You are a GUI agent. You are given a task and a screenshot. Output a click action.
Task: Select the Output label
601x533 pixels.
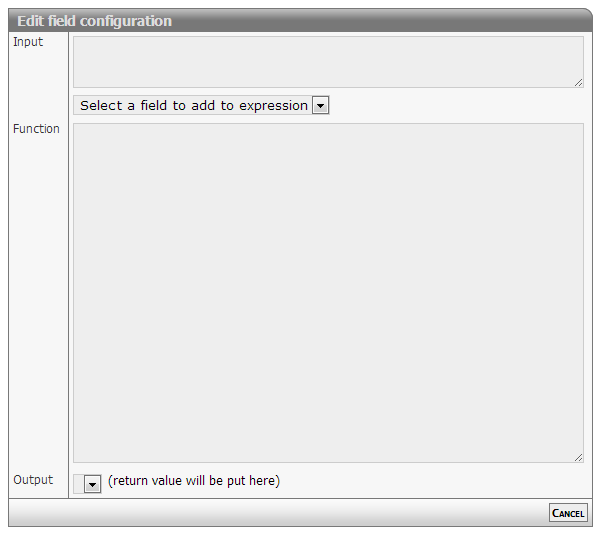coord(33,480)
